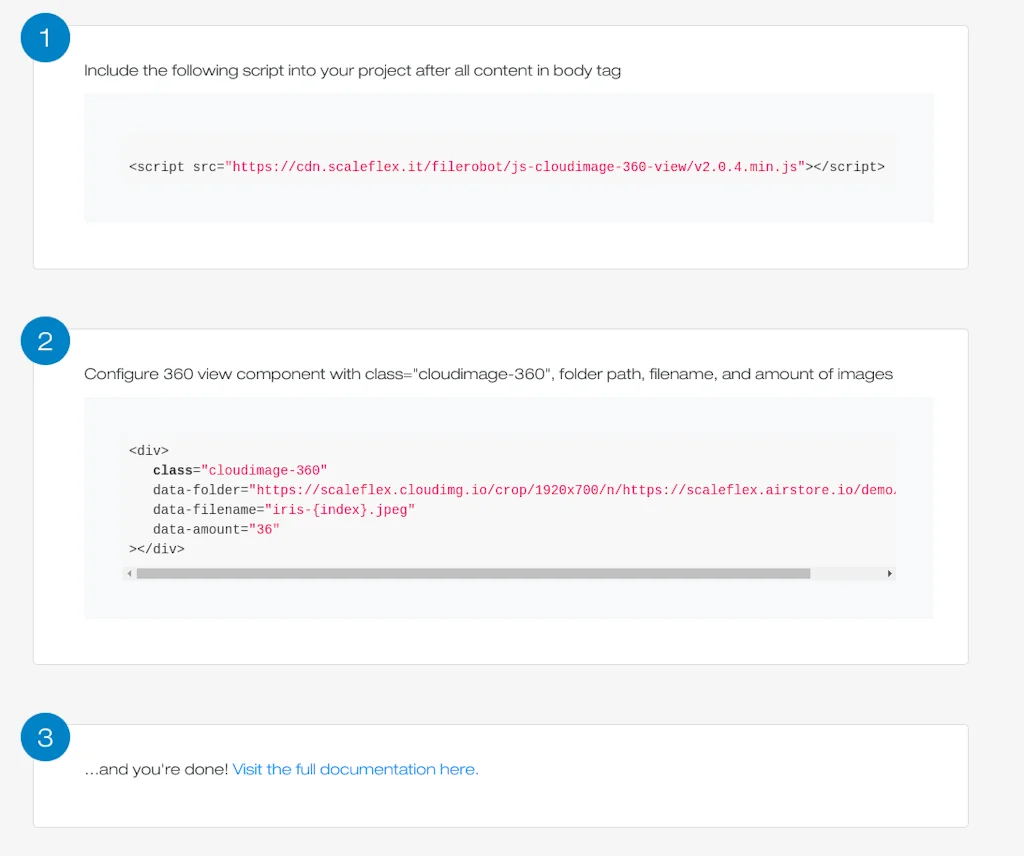The height and width of the screenshot is (856, 1024).
Task: Click the data-amount "36" value
Action: [264, 530]
